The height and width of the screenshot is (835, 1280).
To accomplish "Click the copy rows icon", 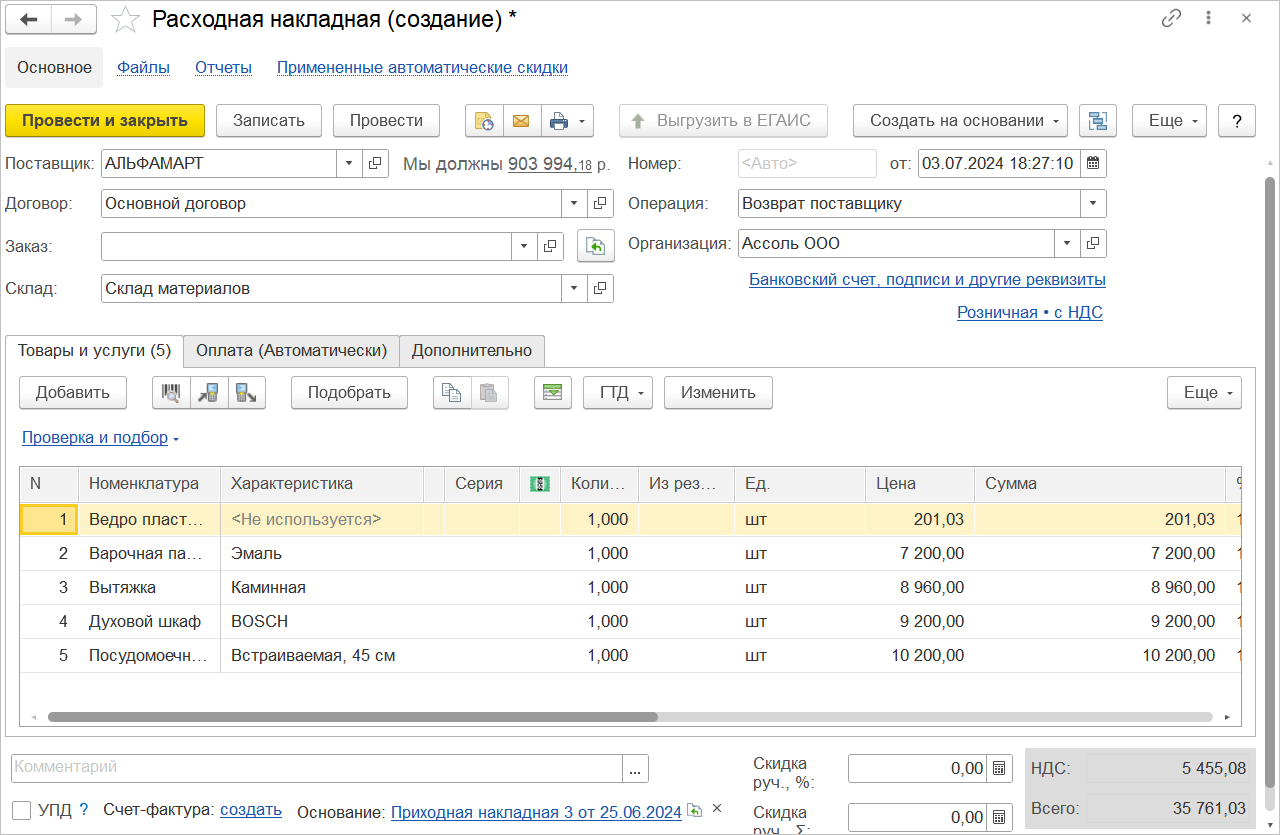I will pyautogui.click(x=452, y=393).
